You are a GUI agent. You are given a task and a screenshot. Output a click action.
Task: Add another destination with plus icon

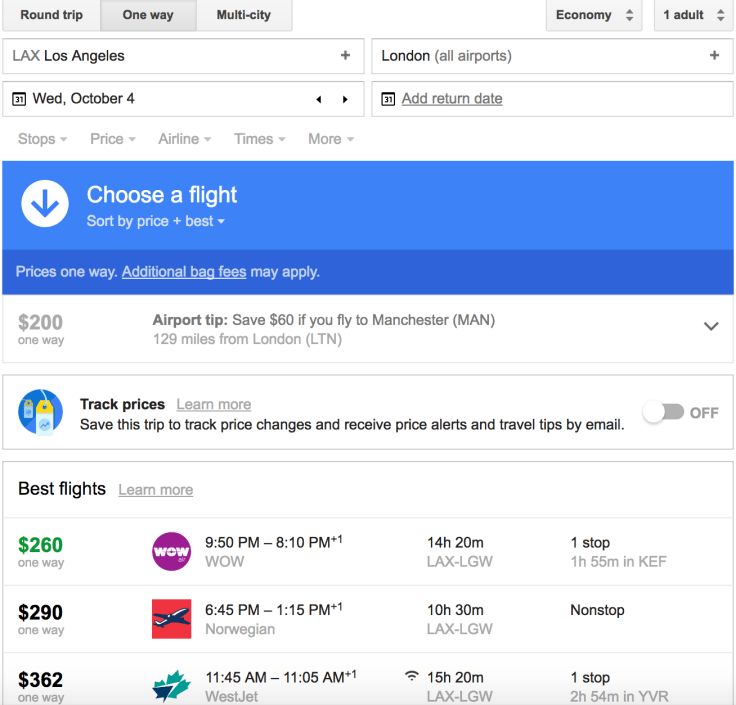(714, 56)
